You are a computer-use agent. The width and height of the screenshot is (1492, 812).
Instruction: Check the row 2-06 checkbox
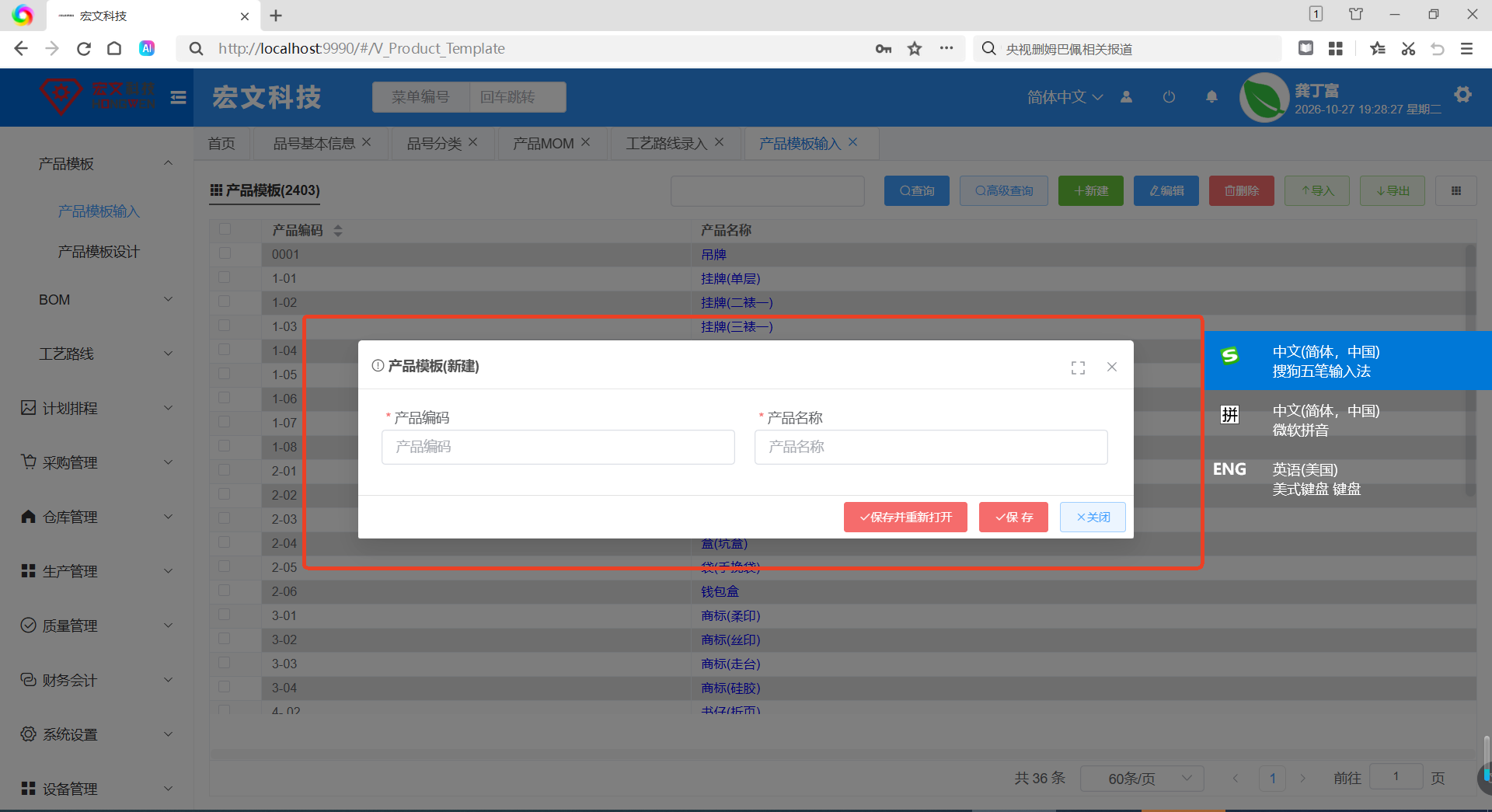tap(225, 591)
